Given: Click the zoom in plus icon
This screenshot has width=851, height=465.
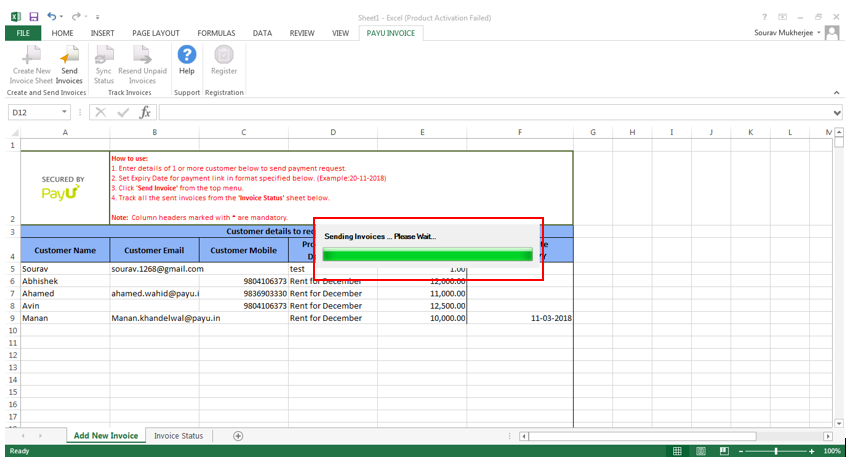Looking at the screenshot, I should click(812, 451).
